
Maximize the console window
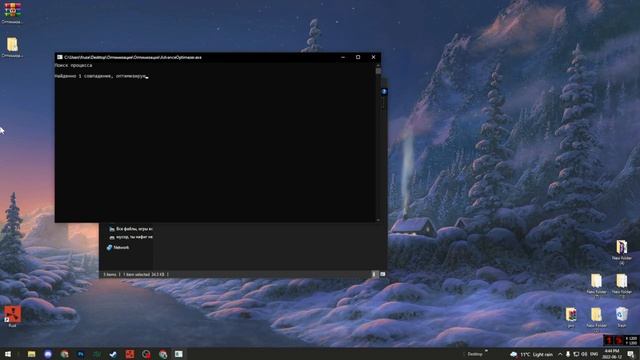pyautogui.click(x=358, y=57)
